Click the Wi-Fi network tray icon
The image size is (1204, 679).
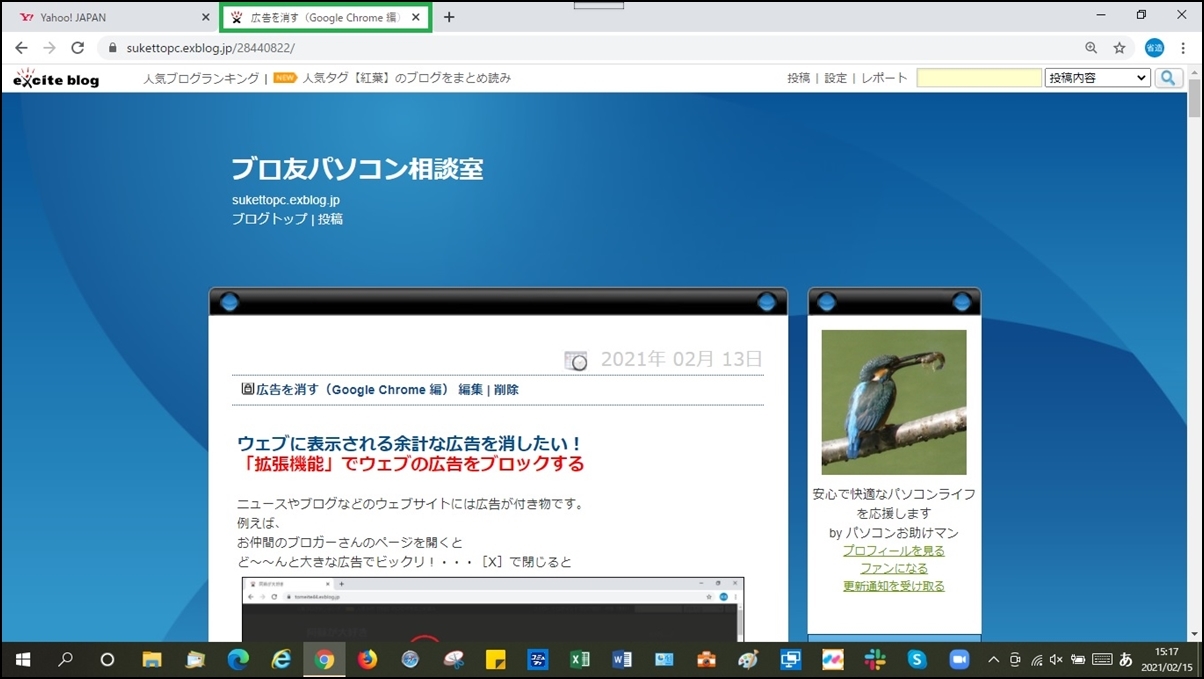1036,660
